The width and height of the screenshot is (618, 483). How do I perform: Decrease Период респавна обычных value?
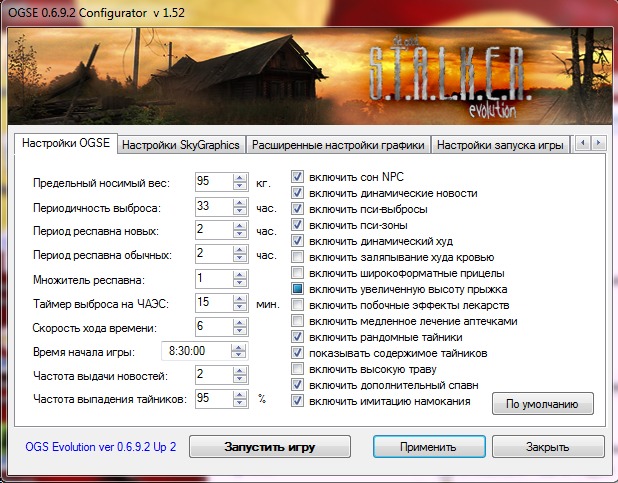pos(240,259)
